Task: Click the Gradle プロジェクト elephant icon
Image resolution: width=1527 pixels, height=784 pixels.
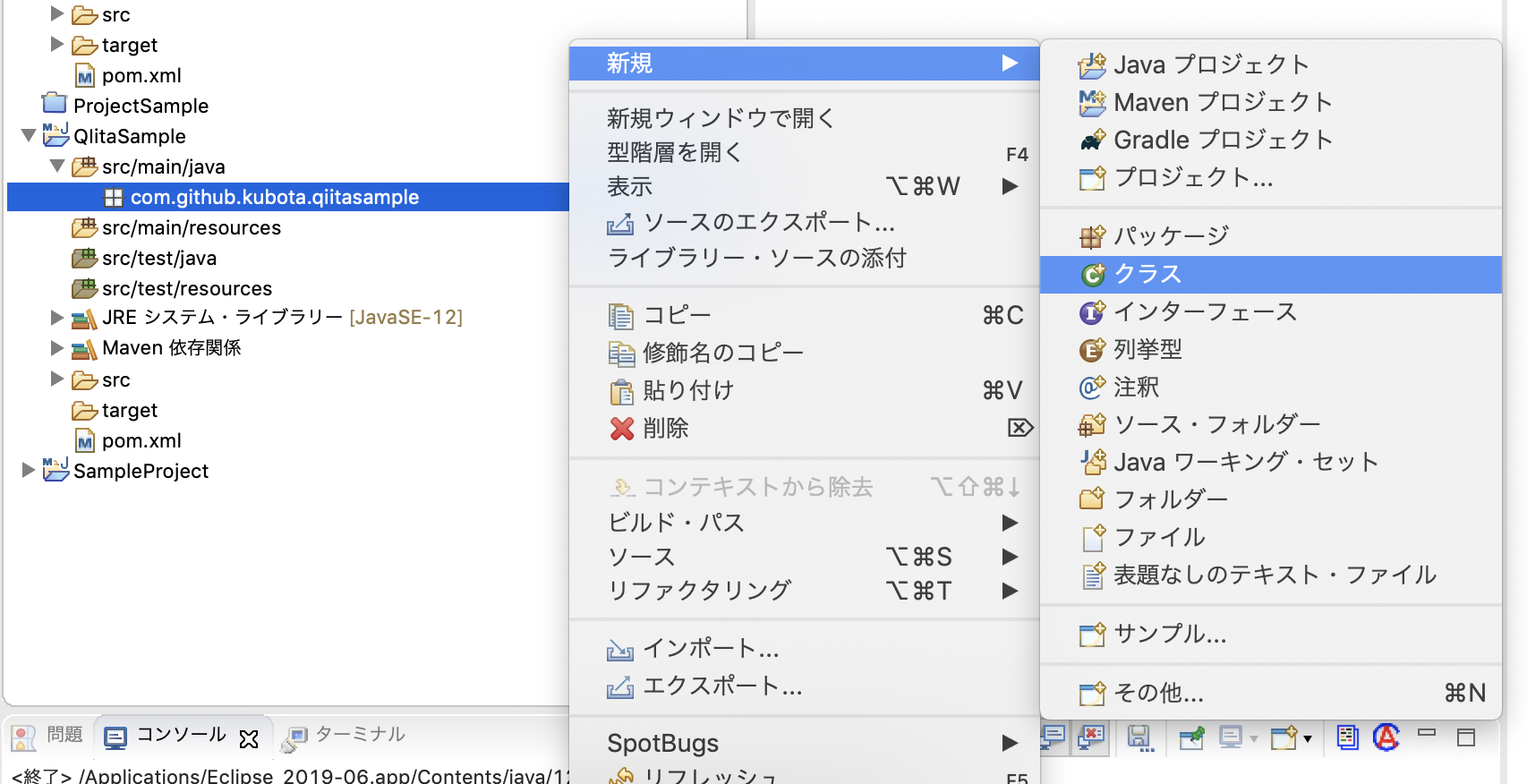Action: coord(1092,141)
